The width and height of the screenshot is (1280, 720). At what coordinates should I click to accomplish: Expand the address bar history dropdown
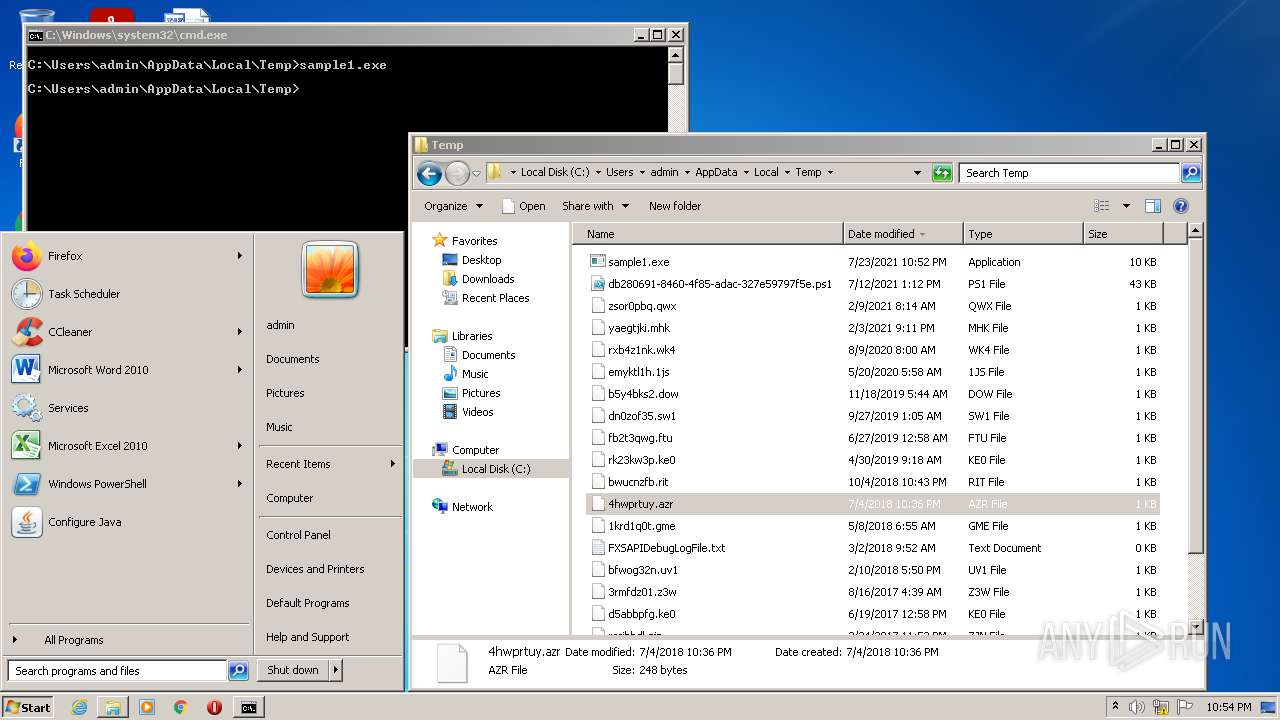(917, 173)
